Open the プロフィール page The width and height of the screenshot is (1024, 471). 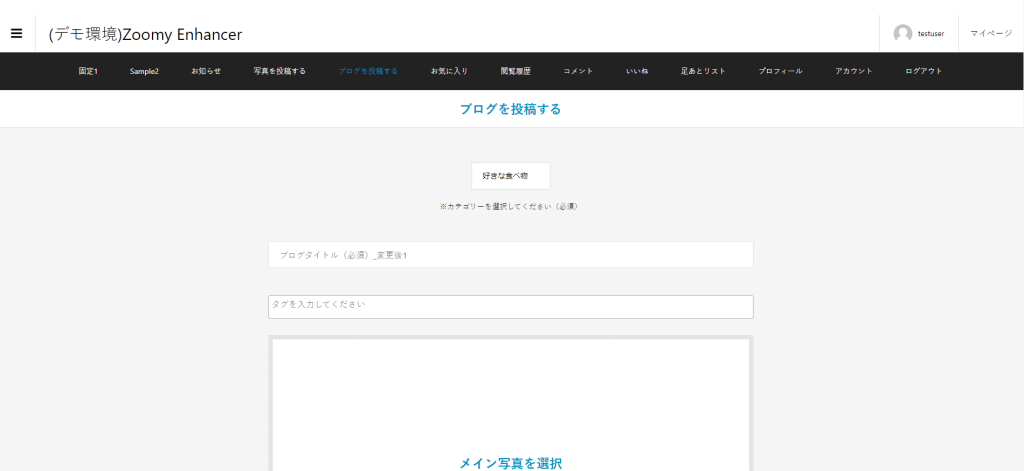point(780,71)
